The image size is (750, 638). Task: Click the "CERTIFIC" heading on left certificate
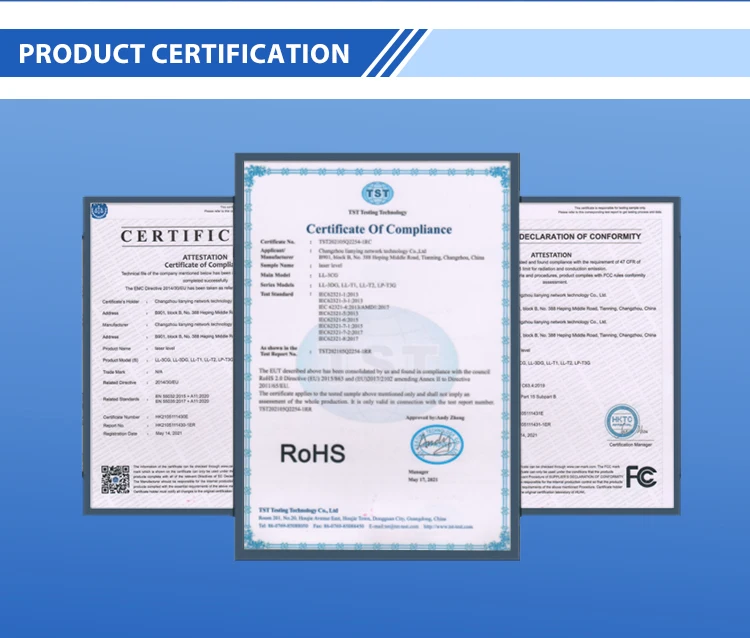[176, 236]
